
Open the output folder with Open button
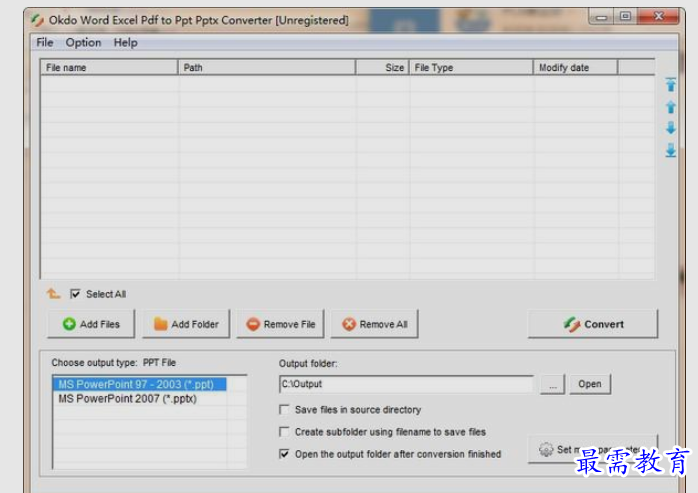(590, 384)
